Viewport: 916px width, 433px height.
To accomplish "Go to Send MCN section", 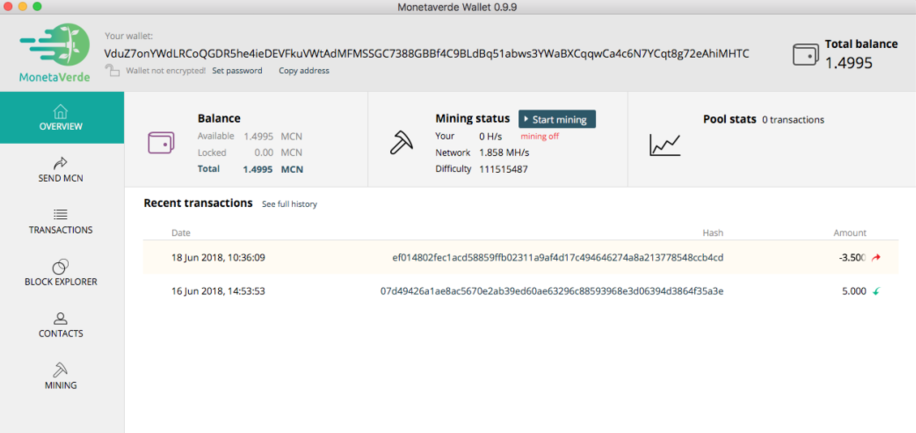I will 61,169.
